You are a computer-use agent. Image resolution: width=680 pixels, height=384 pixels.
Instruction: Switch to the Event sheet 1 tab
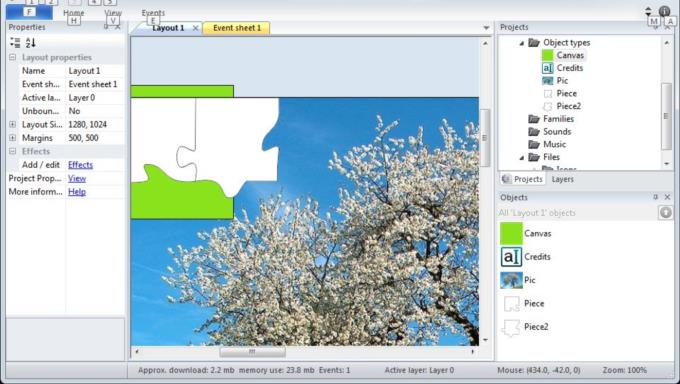tap(237, 28)
